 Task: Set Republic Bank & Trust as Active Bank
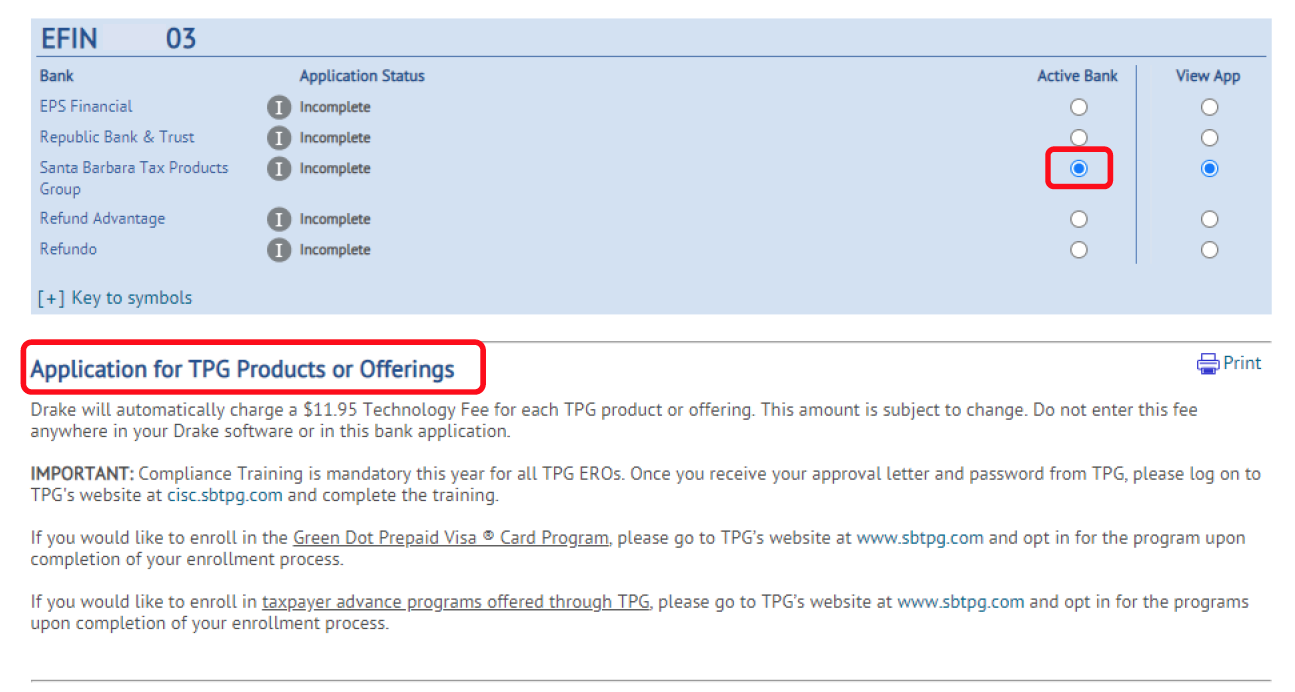click(1078, 137)
